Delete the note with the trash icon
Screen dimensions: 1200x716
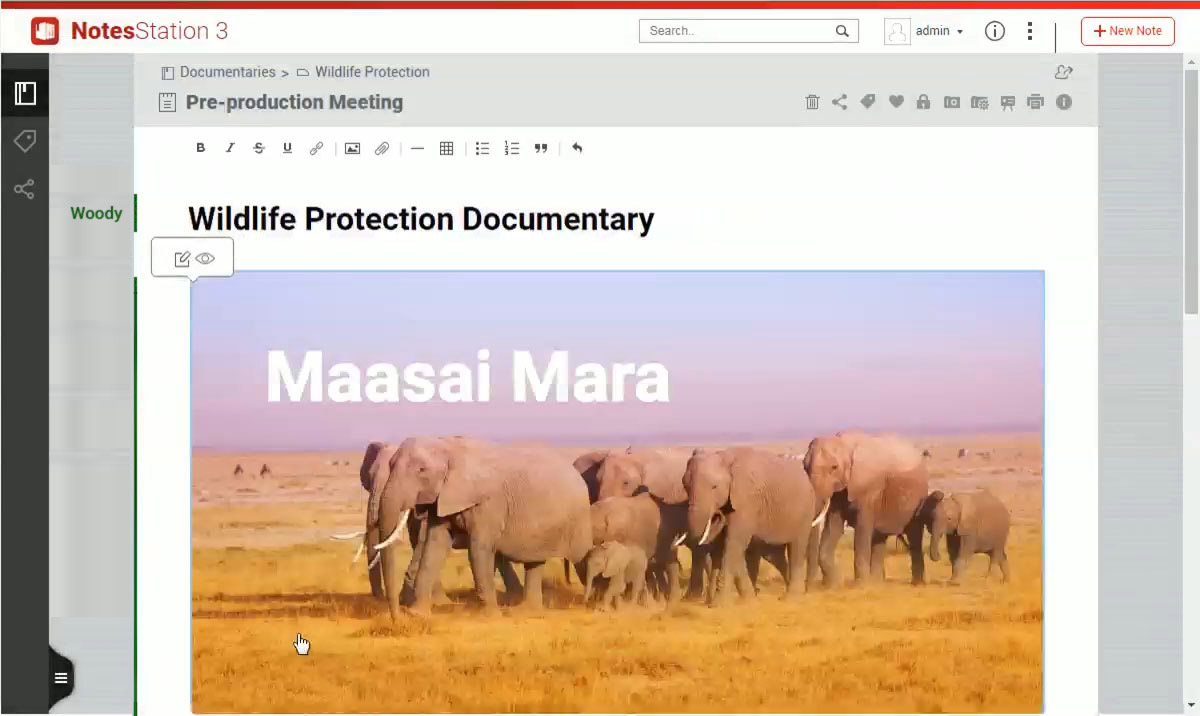[812, 102]
